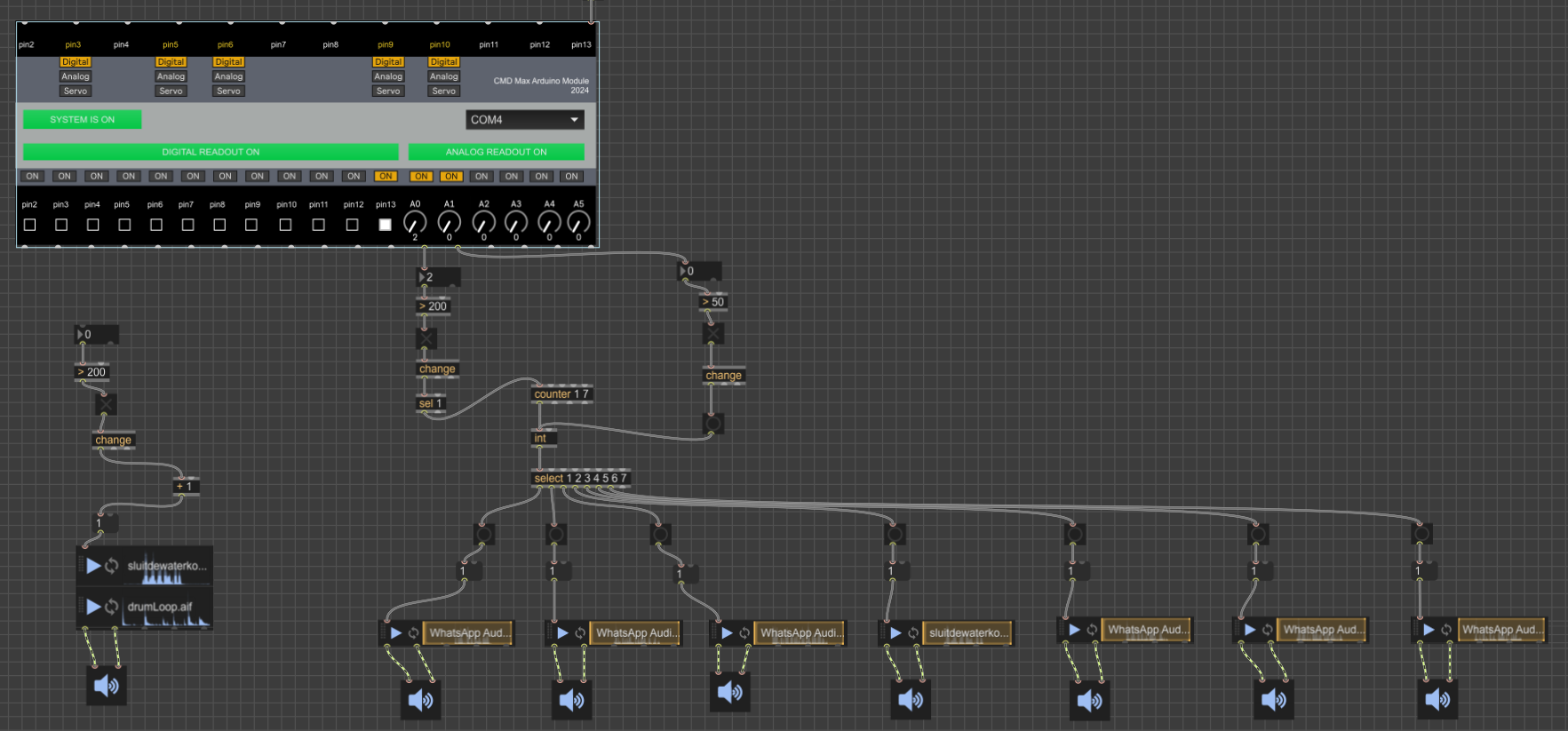The height and width of the screenshot is (731, 1568).
Task: Click speaker icon under leftmost WhatsApp Aud clip
Action: coord(420,700)
